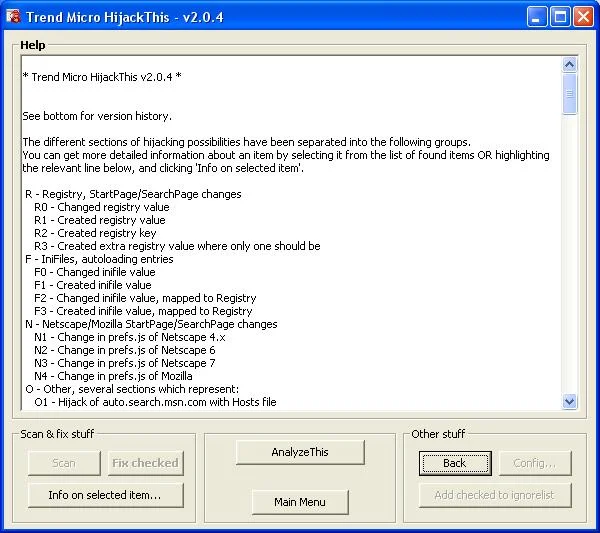Select line 'N1 - Change in prefs.js of Netscape 4.x'
Screen dimensions: 600x533
pyautogui.click(x=130, y=337)
